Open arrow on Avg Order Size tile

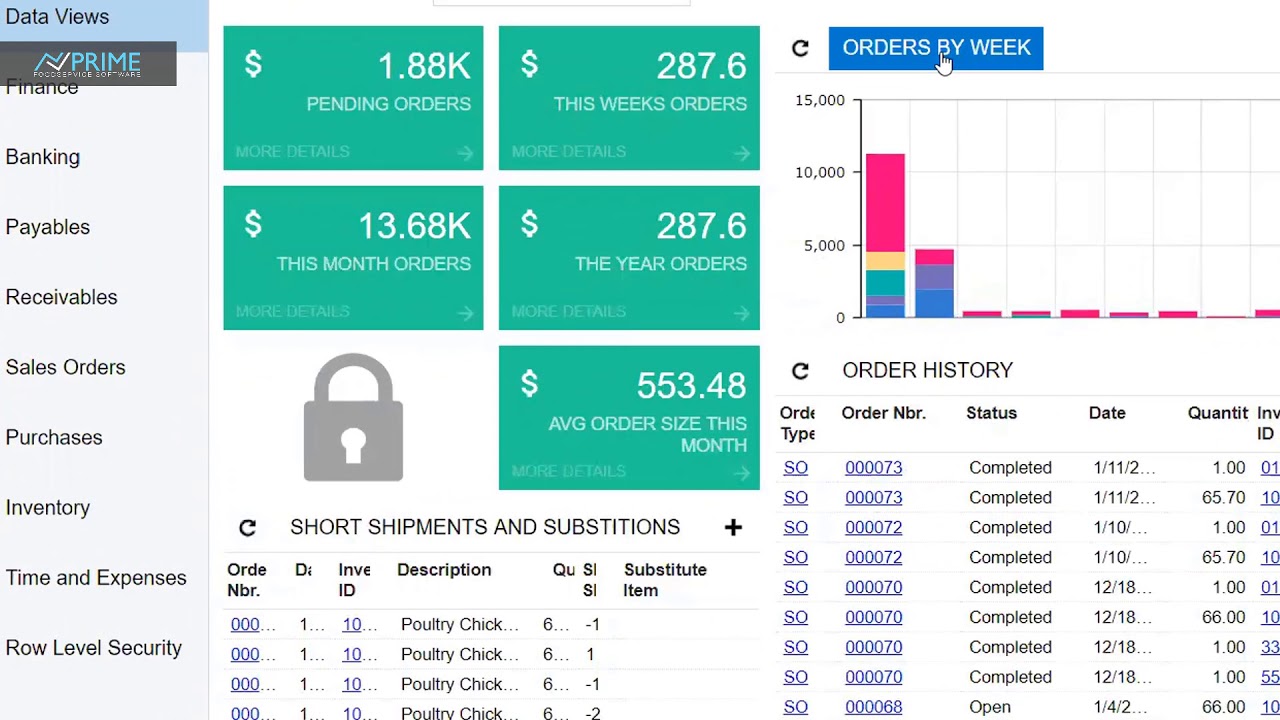point(741,472)
